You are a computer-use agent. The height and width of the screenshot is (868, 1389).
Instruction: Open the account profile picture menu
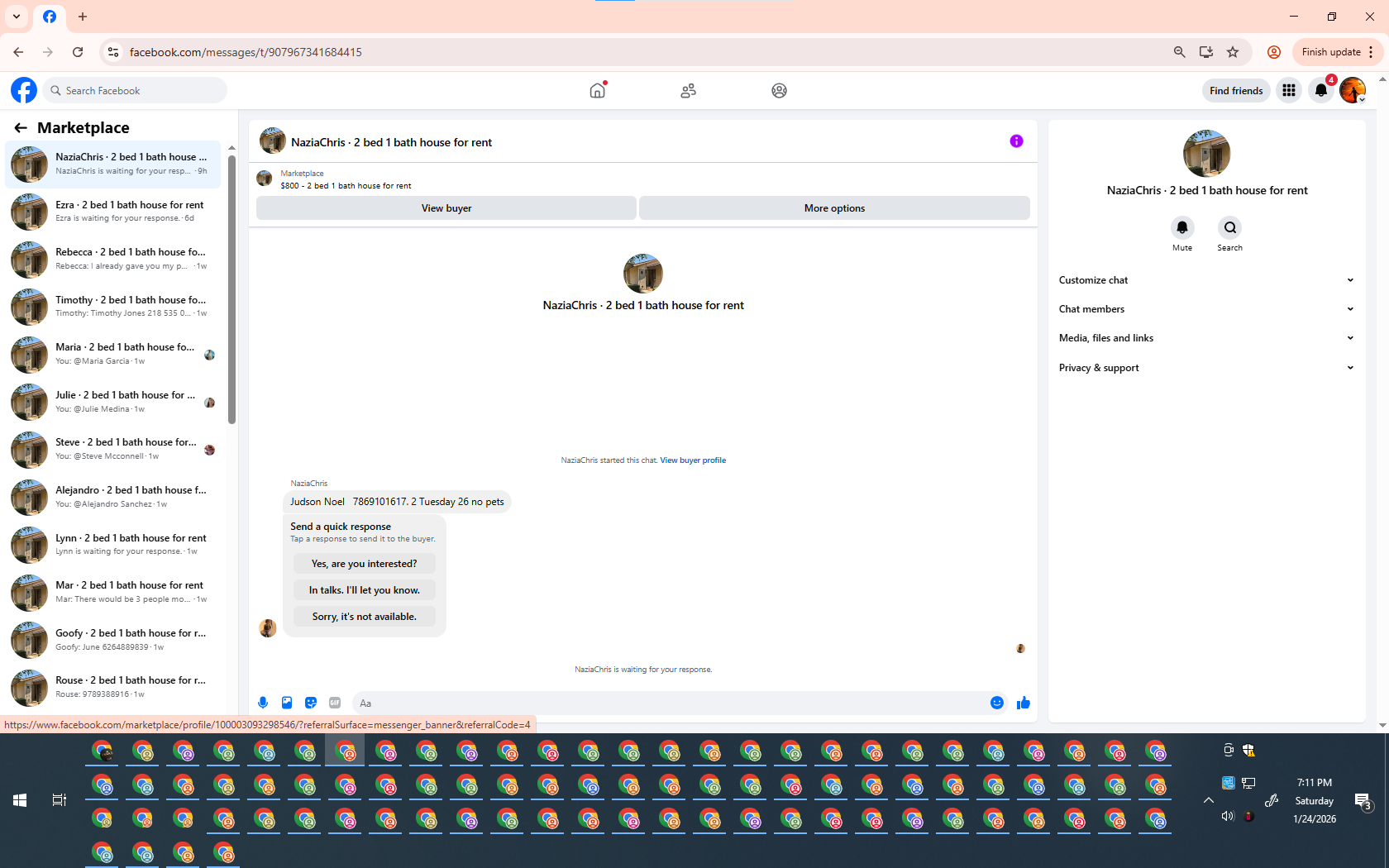[1353, 90]
